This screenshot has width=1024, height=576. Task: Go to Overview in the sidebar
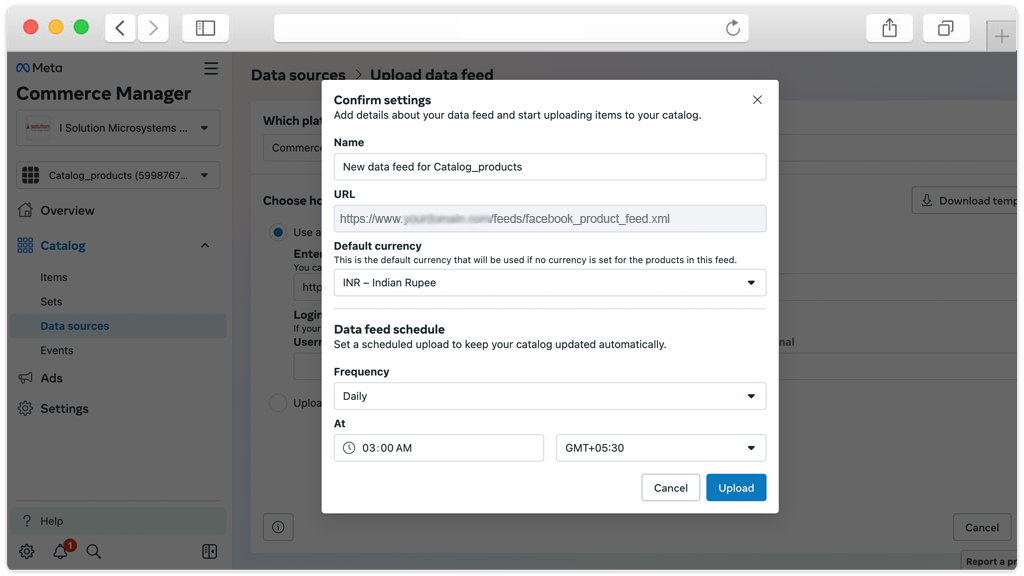pos(67,211)
